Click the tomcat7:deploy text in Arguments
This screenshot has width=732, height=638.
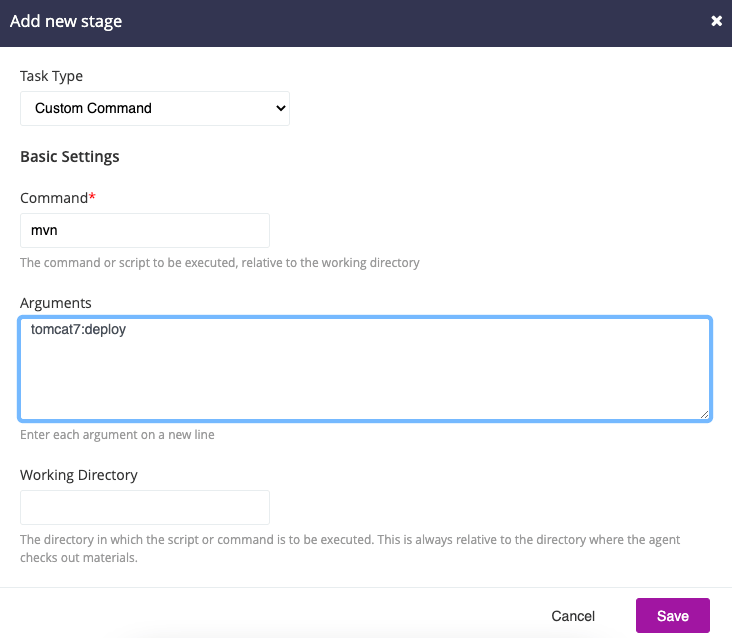coord(78,329)
